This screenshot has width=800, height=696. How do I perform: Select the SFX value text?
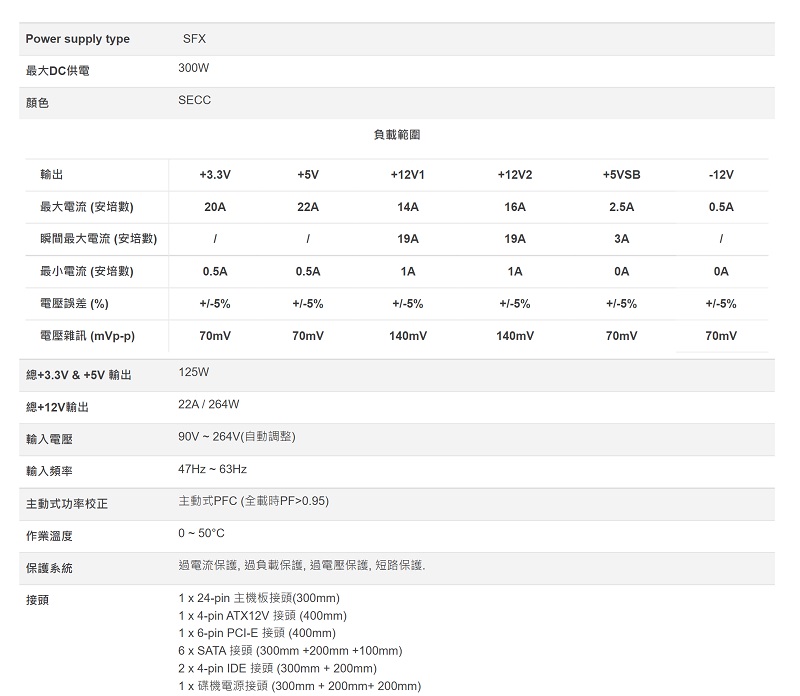point(194,39)
